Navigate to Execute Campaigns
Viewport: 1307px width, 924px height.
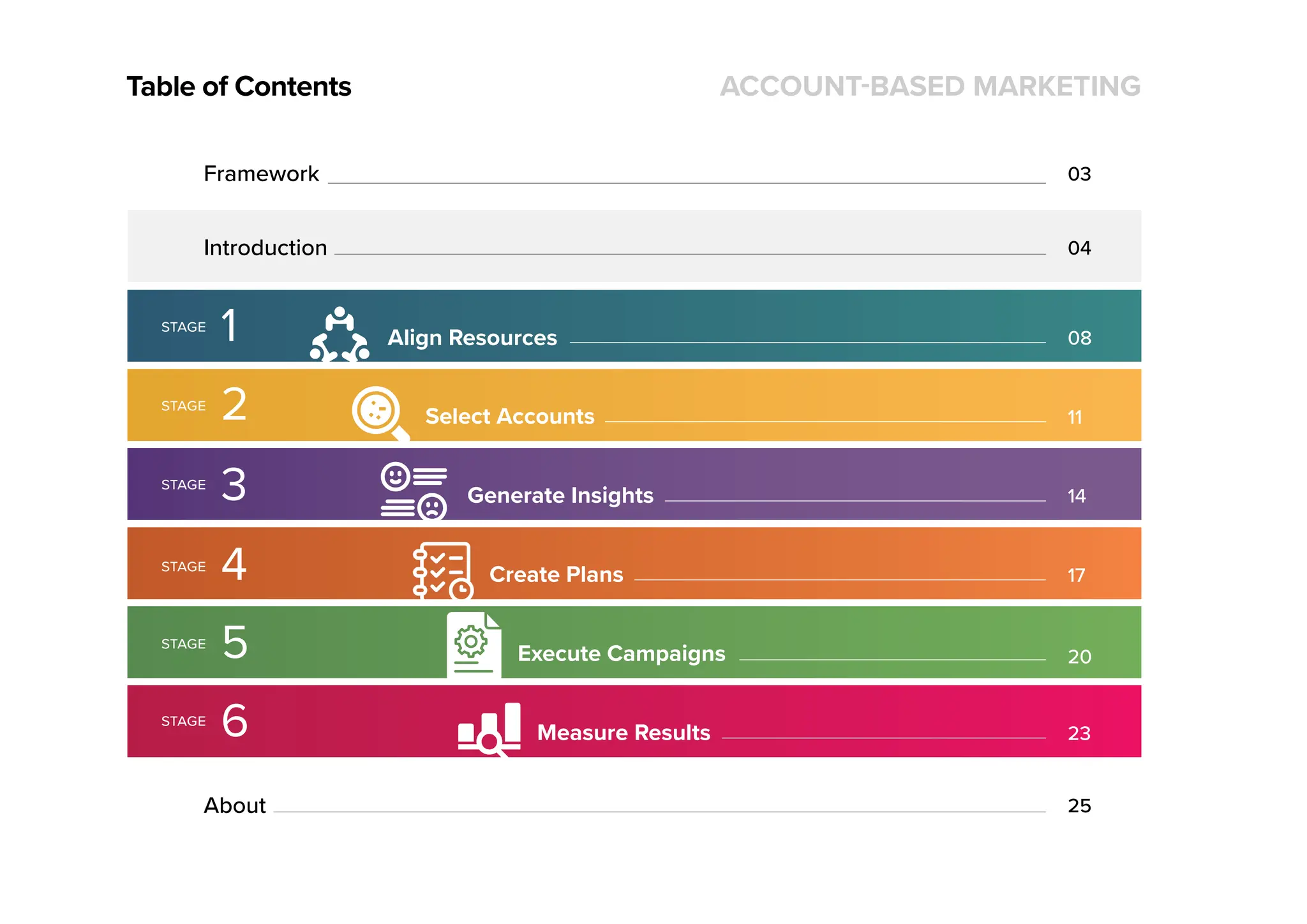621,653
